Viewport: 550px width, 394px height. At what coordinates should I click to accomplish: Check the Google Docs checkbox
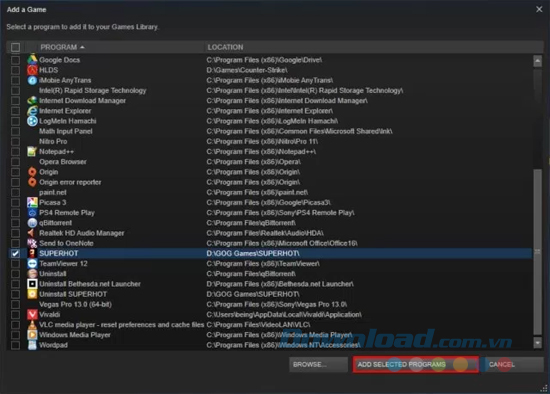[x=15, y=60]
